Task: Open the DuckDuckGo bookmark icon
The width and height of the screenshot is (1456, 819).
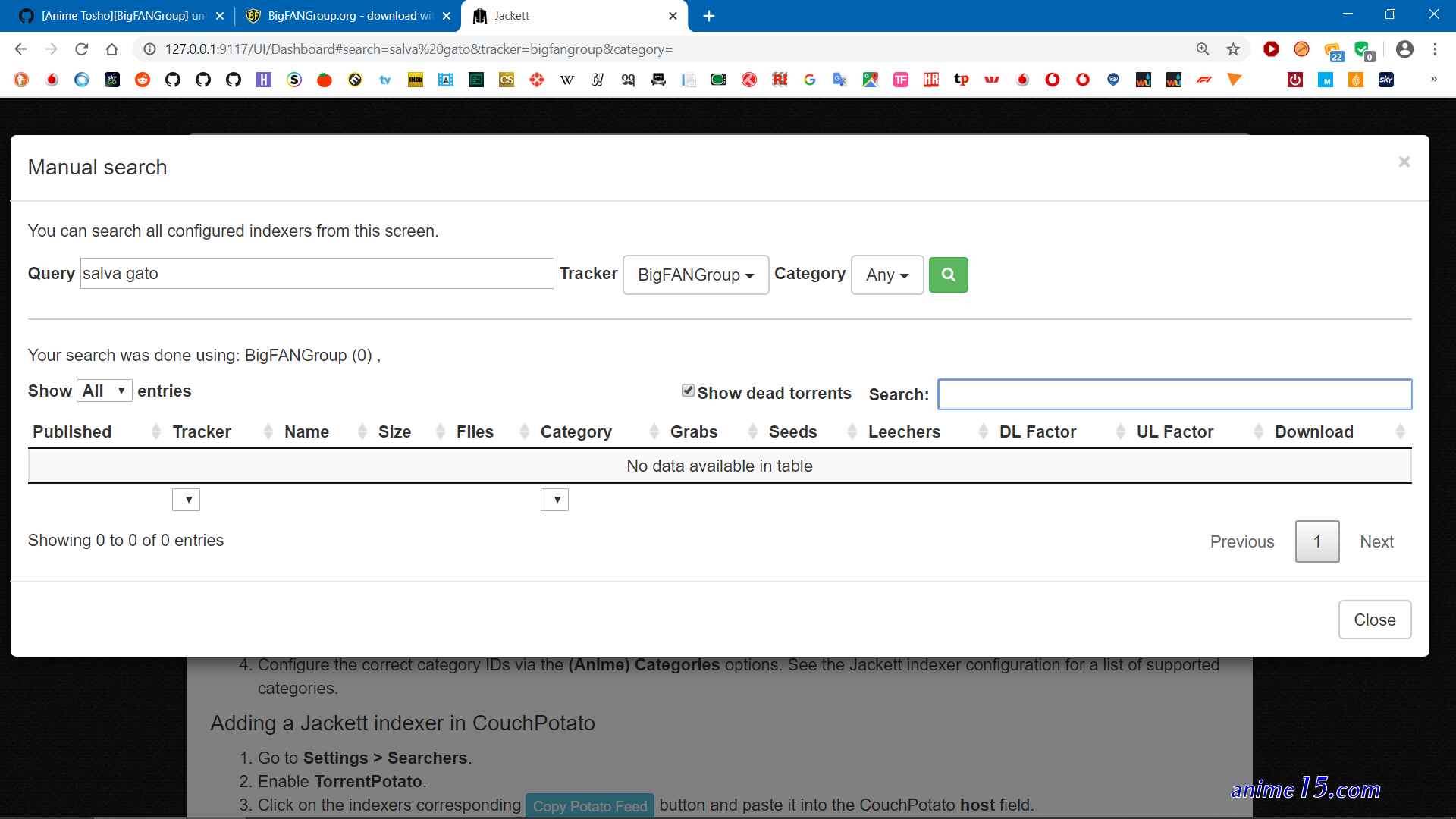Action: point(21,80)
